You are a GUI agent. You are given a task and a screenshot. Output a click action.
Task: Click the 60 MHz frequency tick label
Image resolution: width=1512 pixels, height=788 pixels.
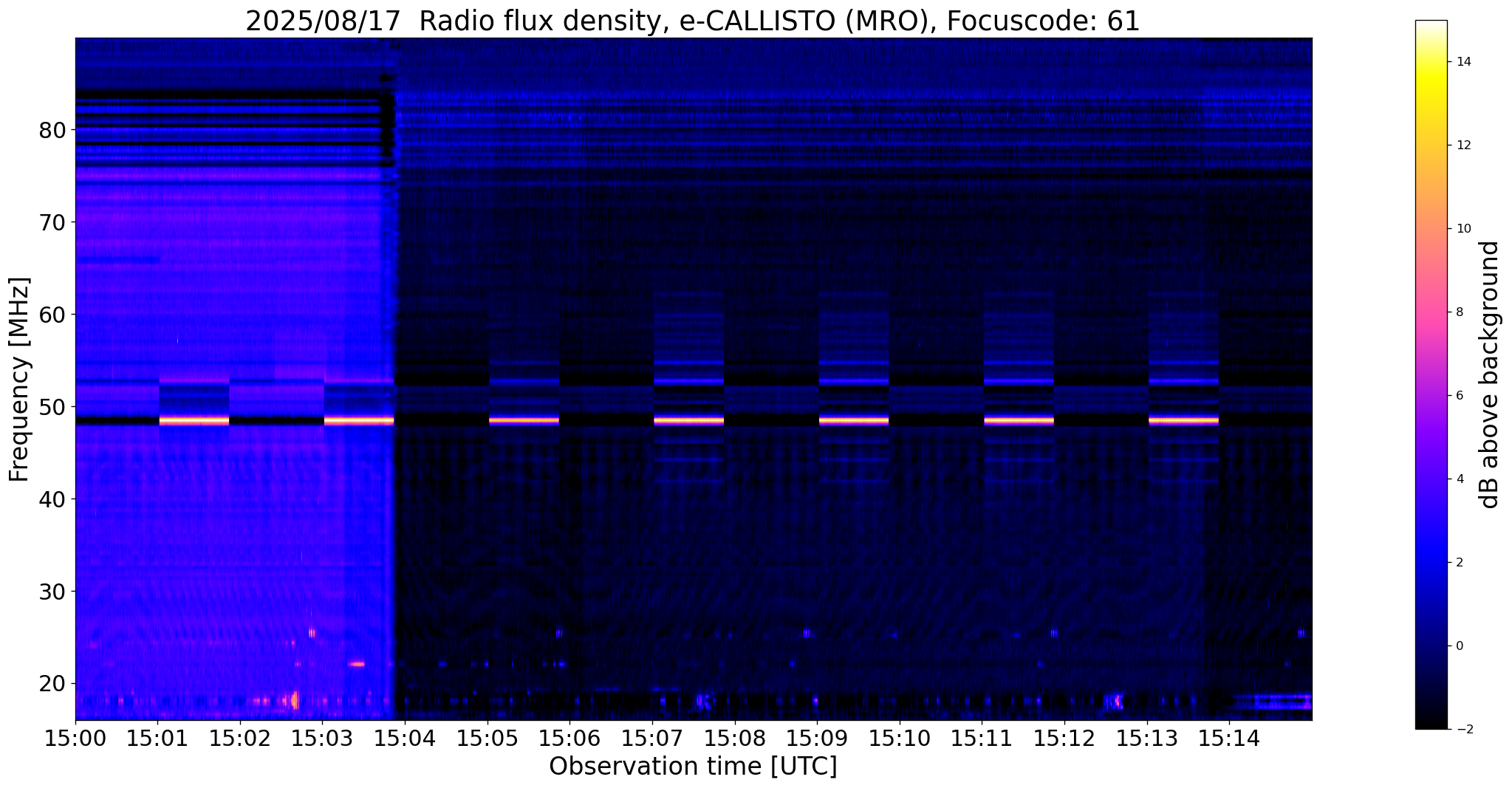[x=52, y=315]
